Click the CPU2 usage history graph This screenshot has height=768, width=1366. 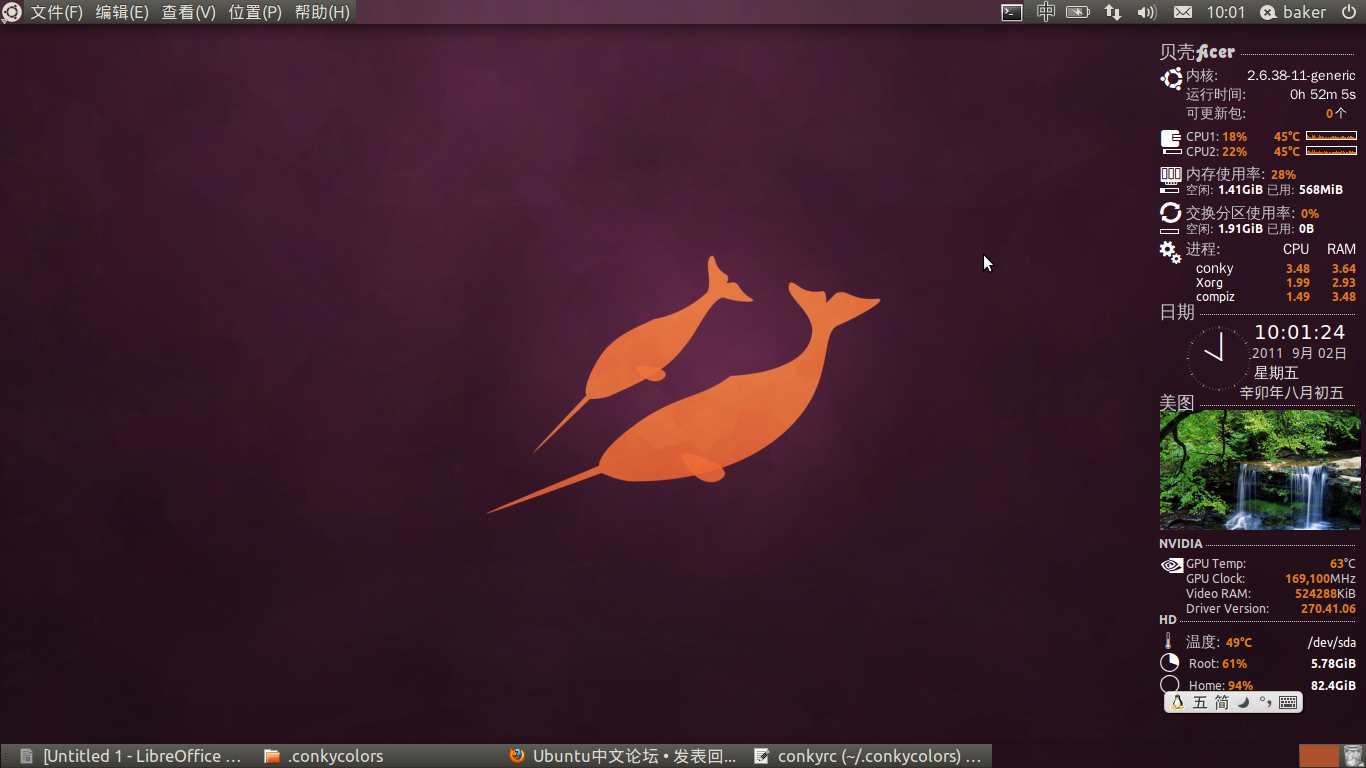coord(1332,151)
